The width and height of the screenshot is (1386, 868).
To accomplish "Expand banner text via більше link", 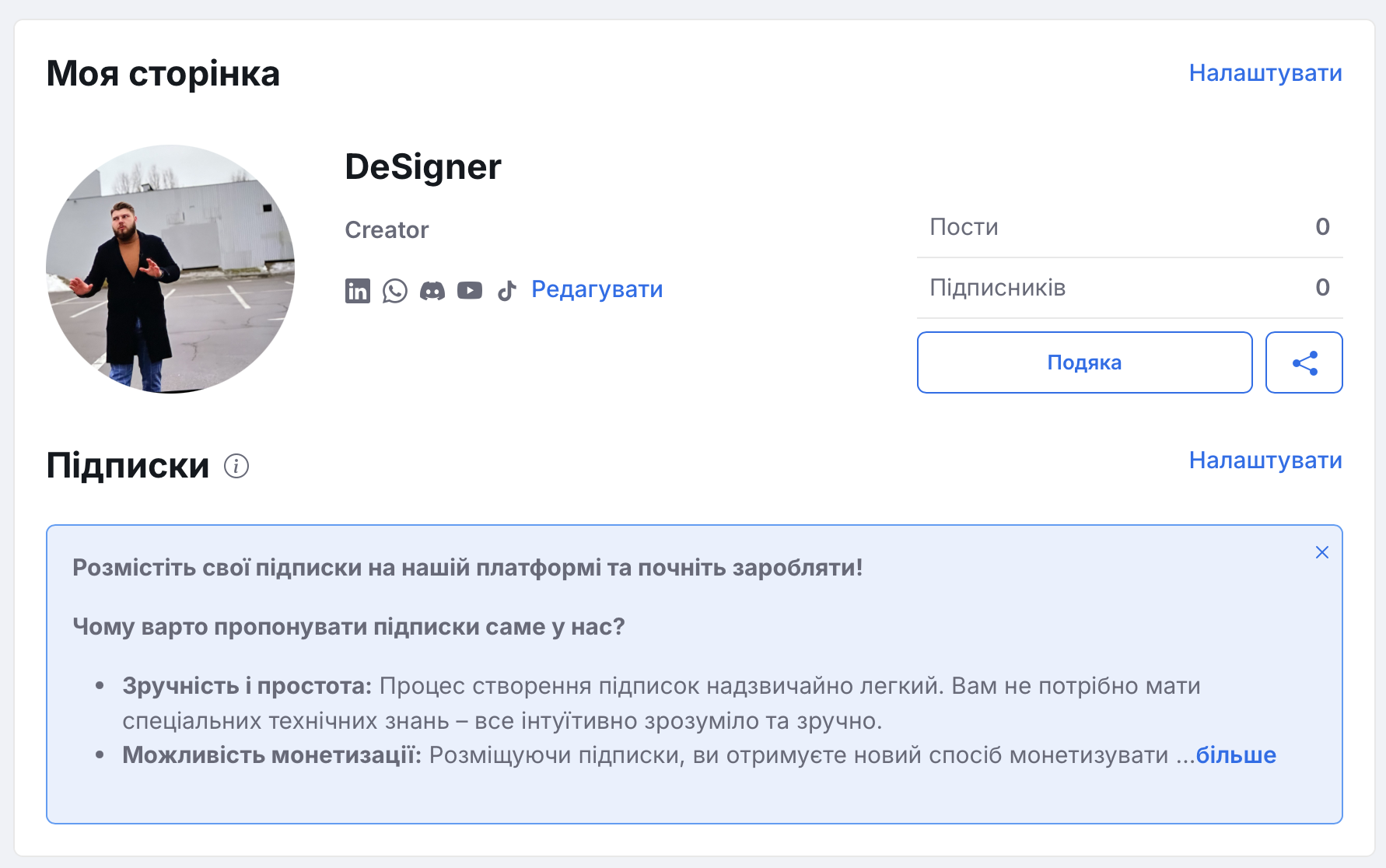I will tap(1236, 755).
